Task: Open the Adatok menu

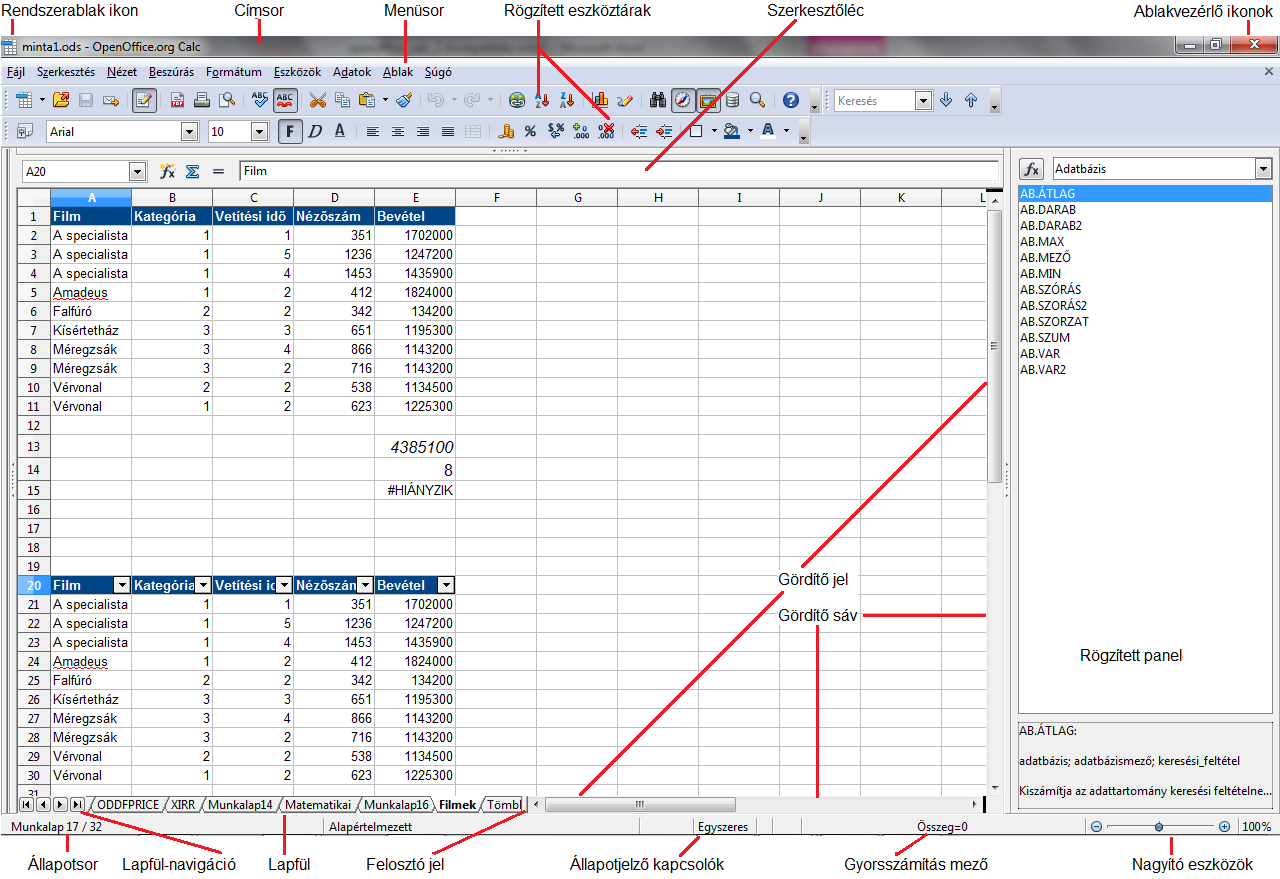Action: point(352,72)
